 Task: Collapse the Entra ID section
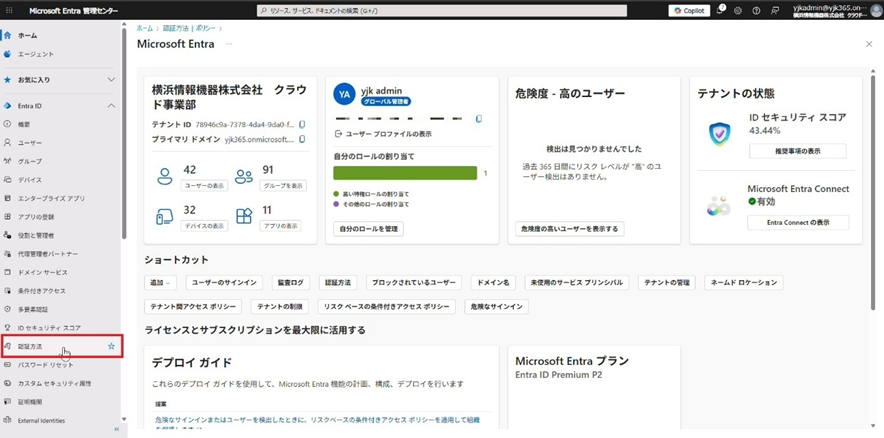tap(111, 105)
